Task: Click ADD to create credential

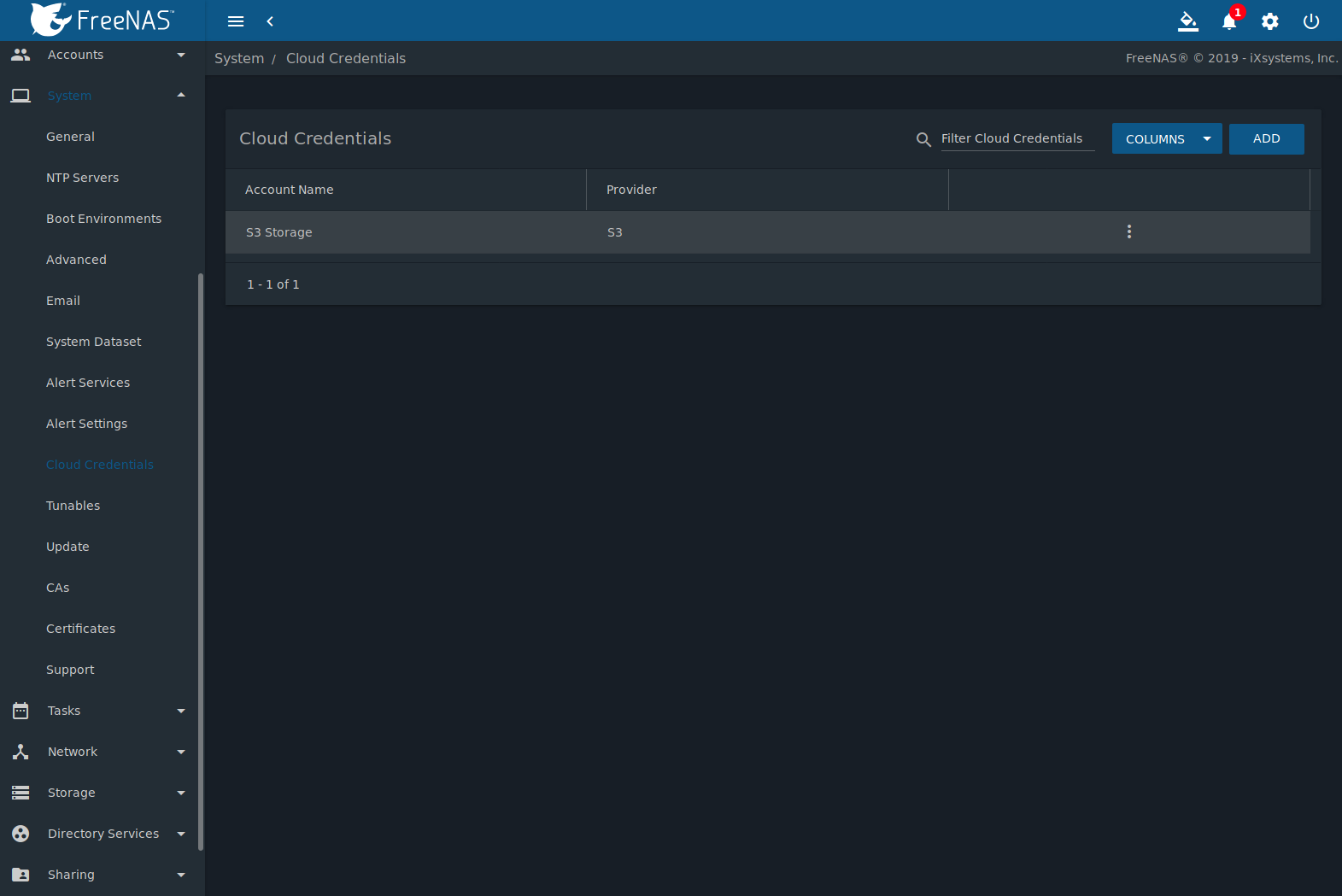Action: click(1267, 139)
